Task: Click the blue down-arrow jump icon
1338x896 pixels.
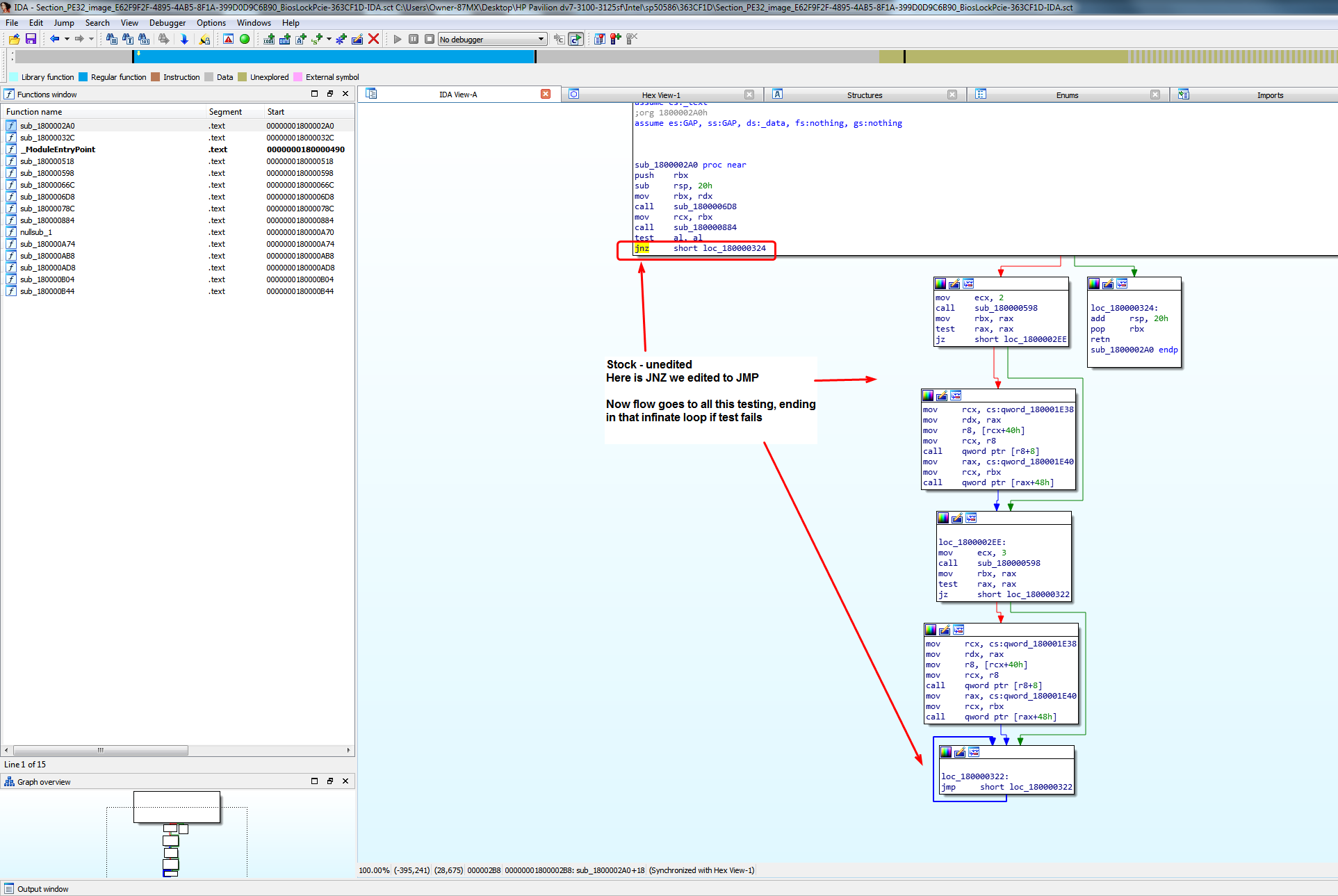Action: click(184, 39)
